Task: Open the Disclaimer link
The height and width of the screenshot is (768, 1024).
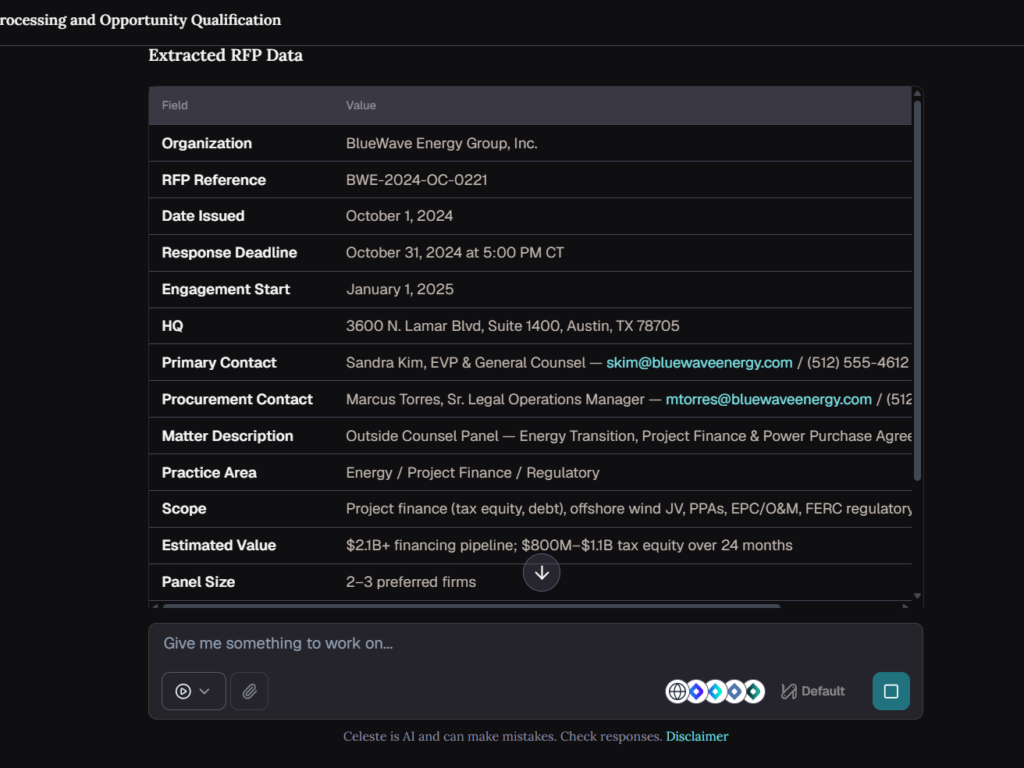Action: tap(697, 736)
